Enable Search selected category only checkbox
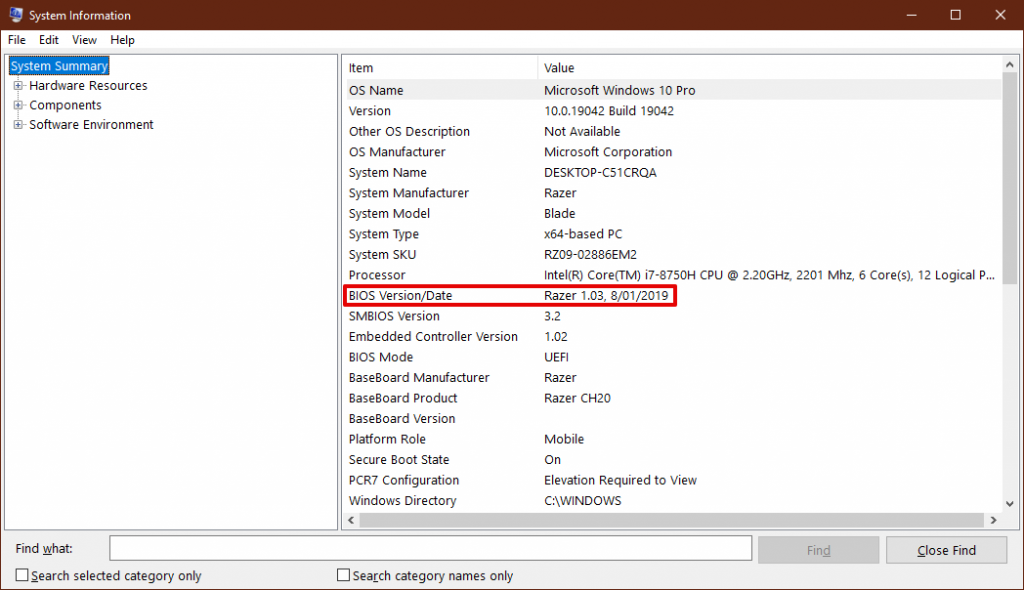Viewport: 1024px width, 590px height. [x=22, y=575]
